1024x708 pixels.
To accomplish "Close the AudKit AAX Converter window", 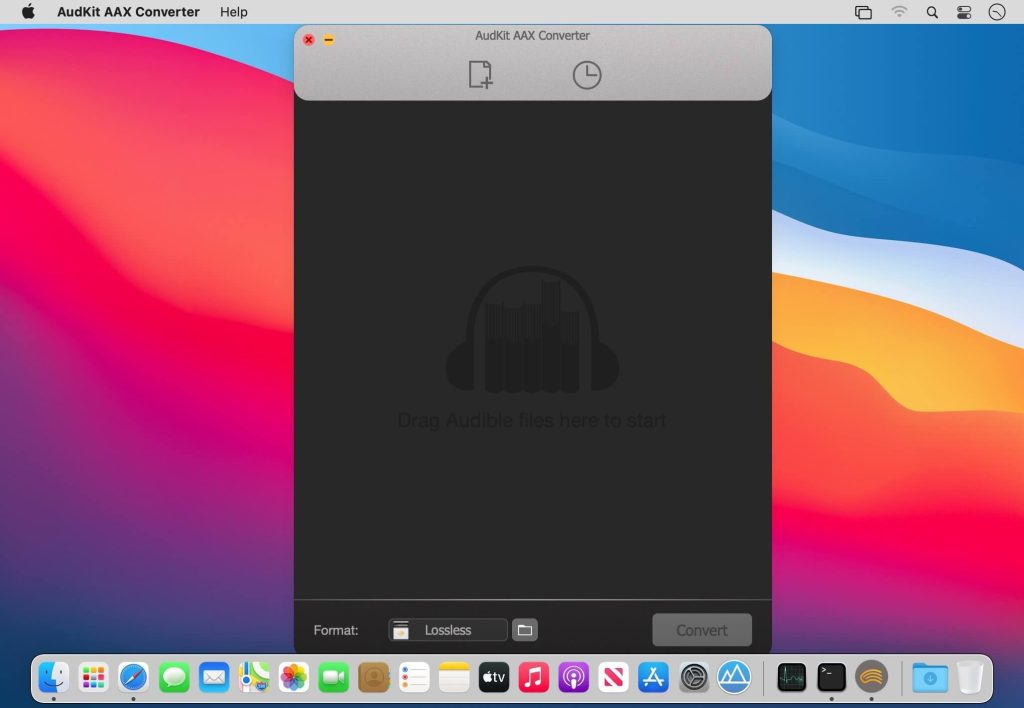I will click(309, 40).
